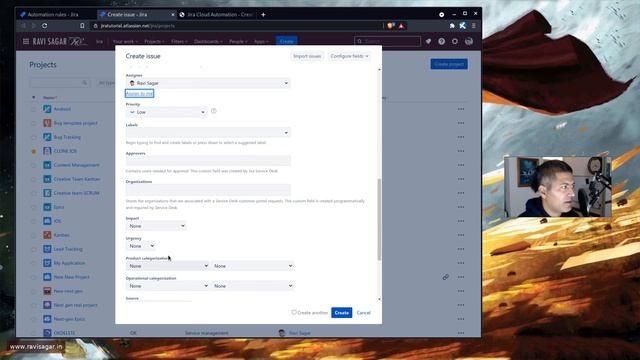Toggle the star for Bug template project
The width and height of the screenshot is (640, 360).
(x=34, y=123)
